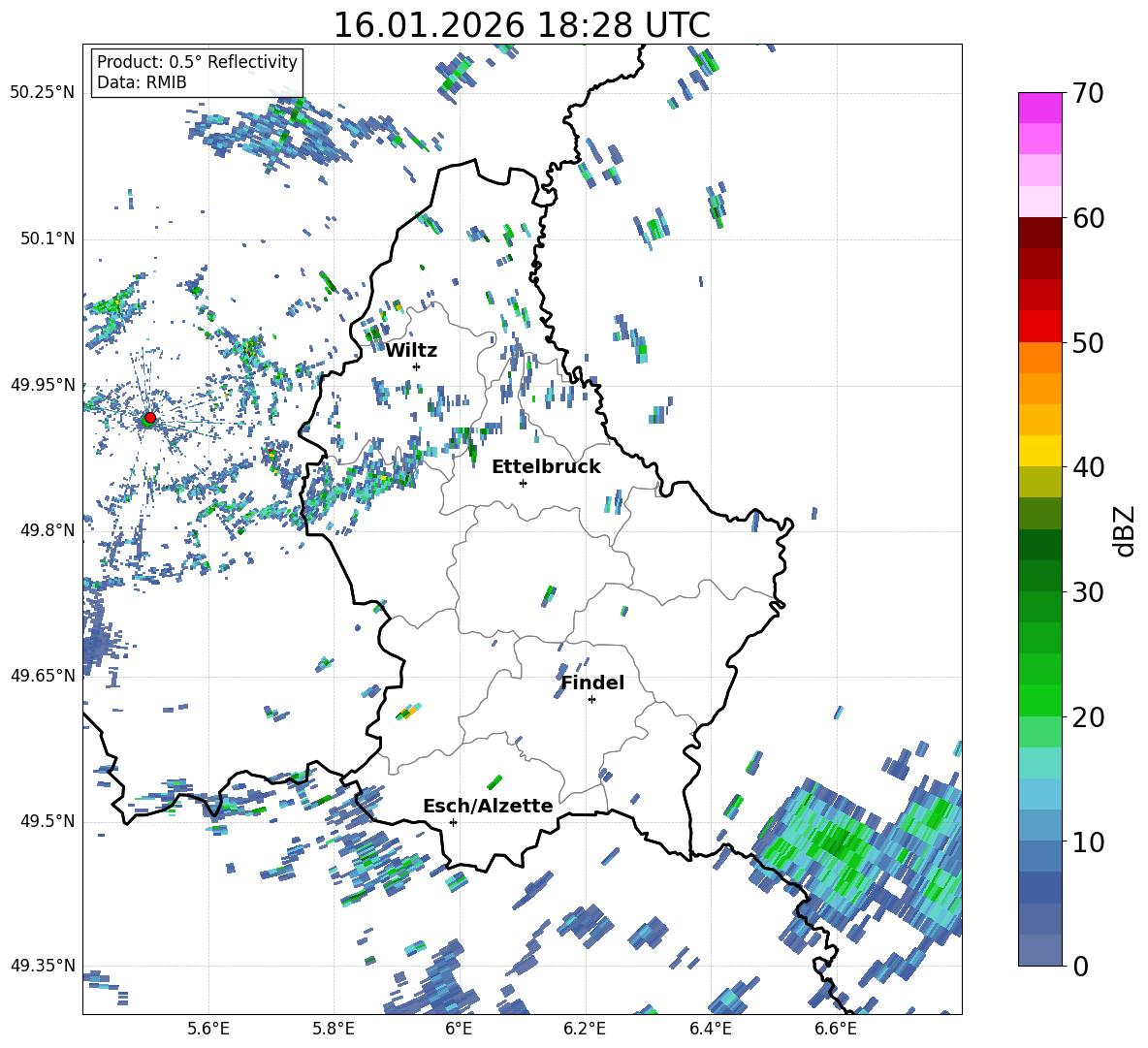The height and width of the screenshot is (1048, 1148).
Task: Click the 60 value on the colorbar
Action: coord(1088,218)
